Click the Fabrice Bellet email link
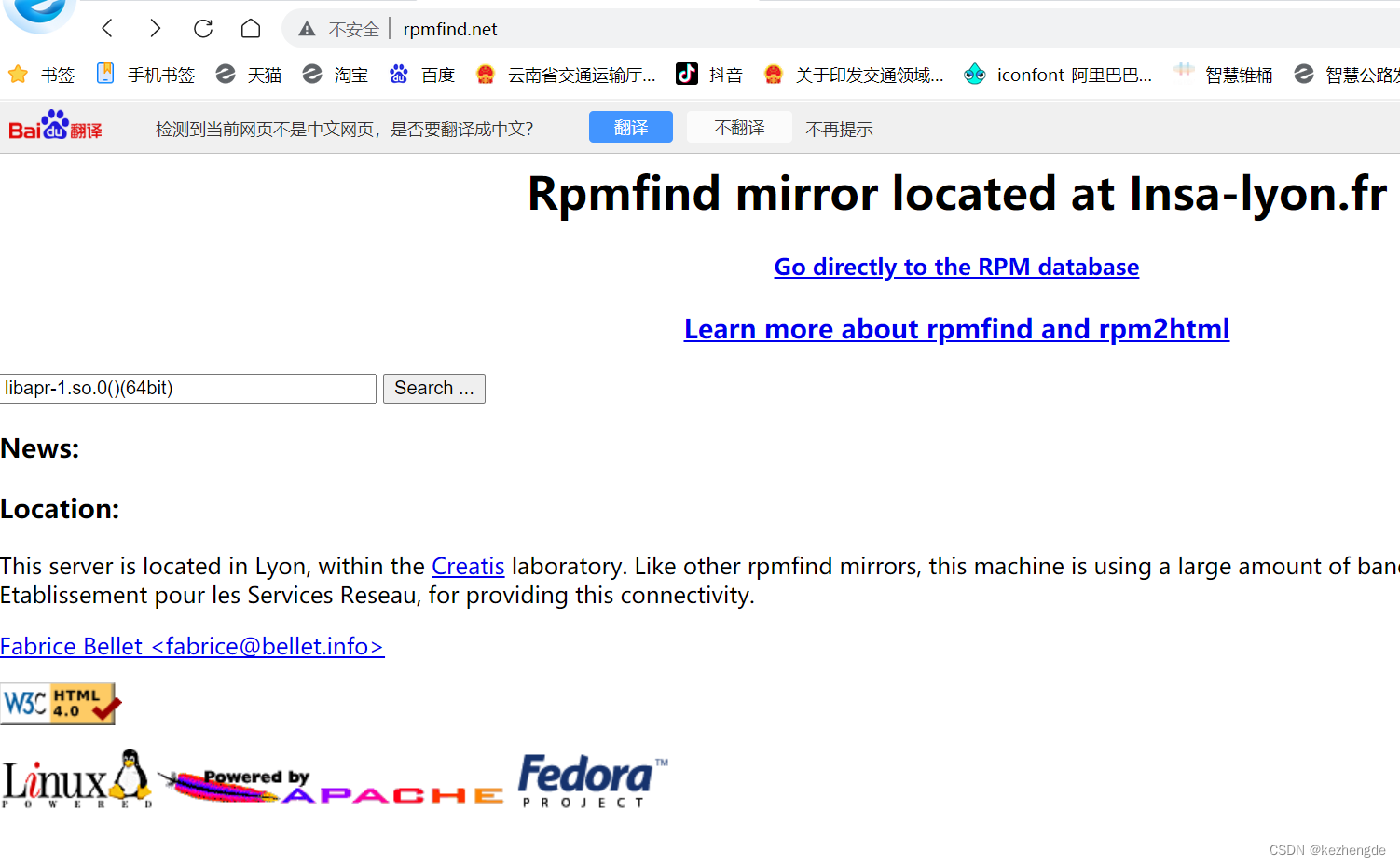 click(192, 646)
